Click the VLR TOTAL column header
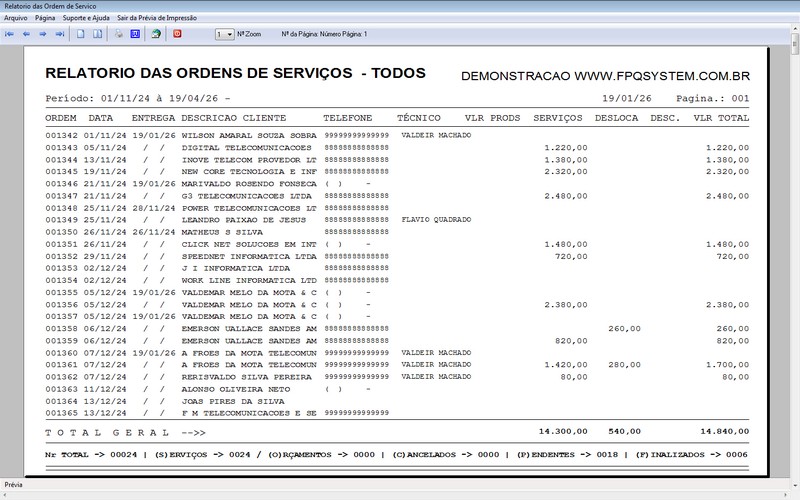The image size is (800, 500). [721, 118]
